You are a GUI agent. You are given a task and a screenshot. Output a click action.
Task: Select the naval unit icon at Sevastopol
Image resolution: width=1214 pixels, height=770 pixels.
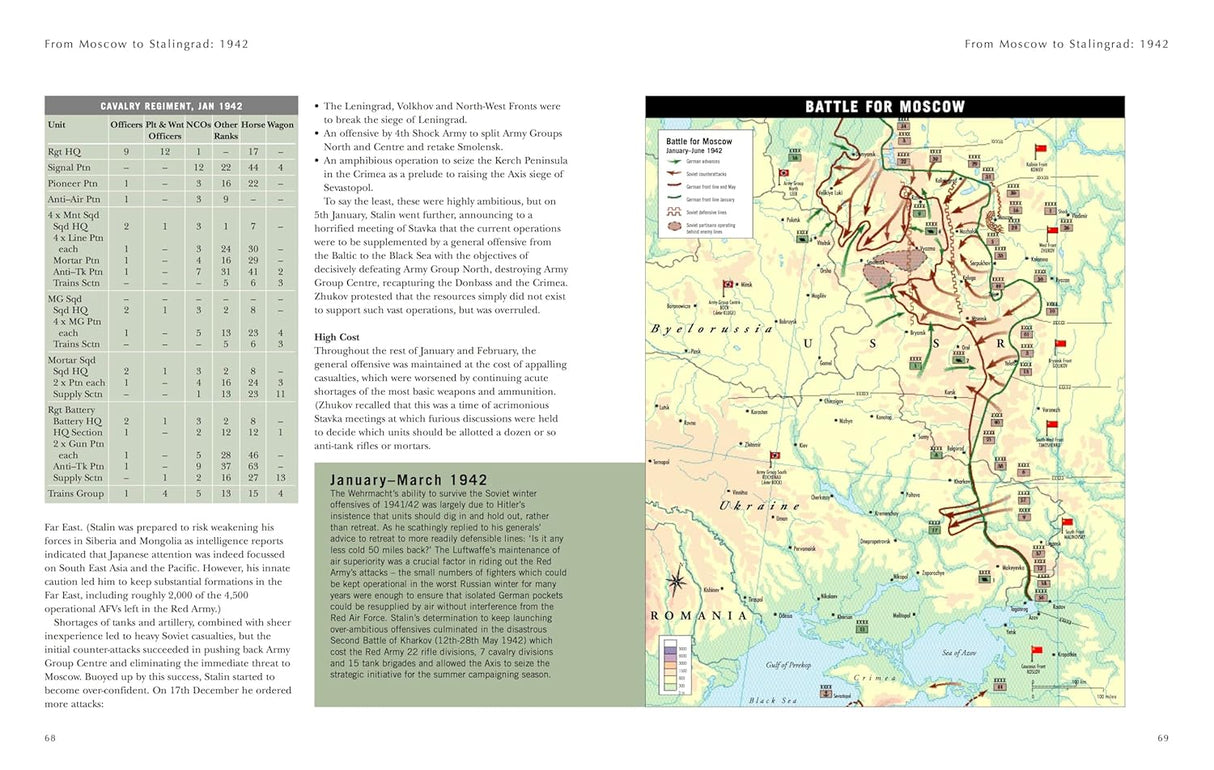click(x=826, y=692)
